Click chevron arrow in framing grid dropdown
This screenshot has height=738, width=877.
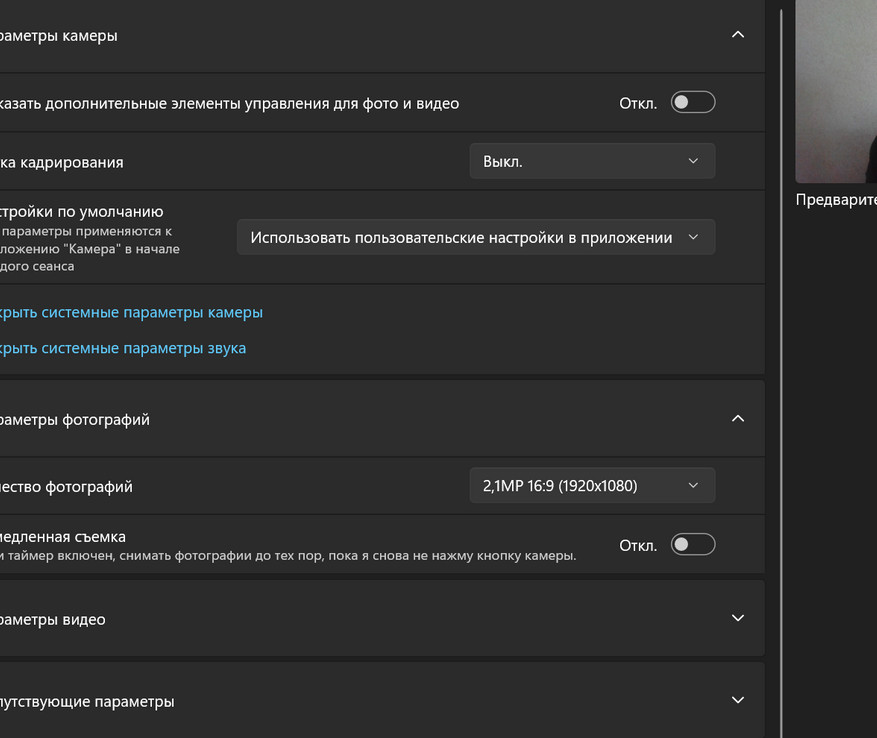694,161
